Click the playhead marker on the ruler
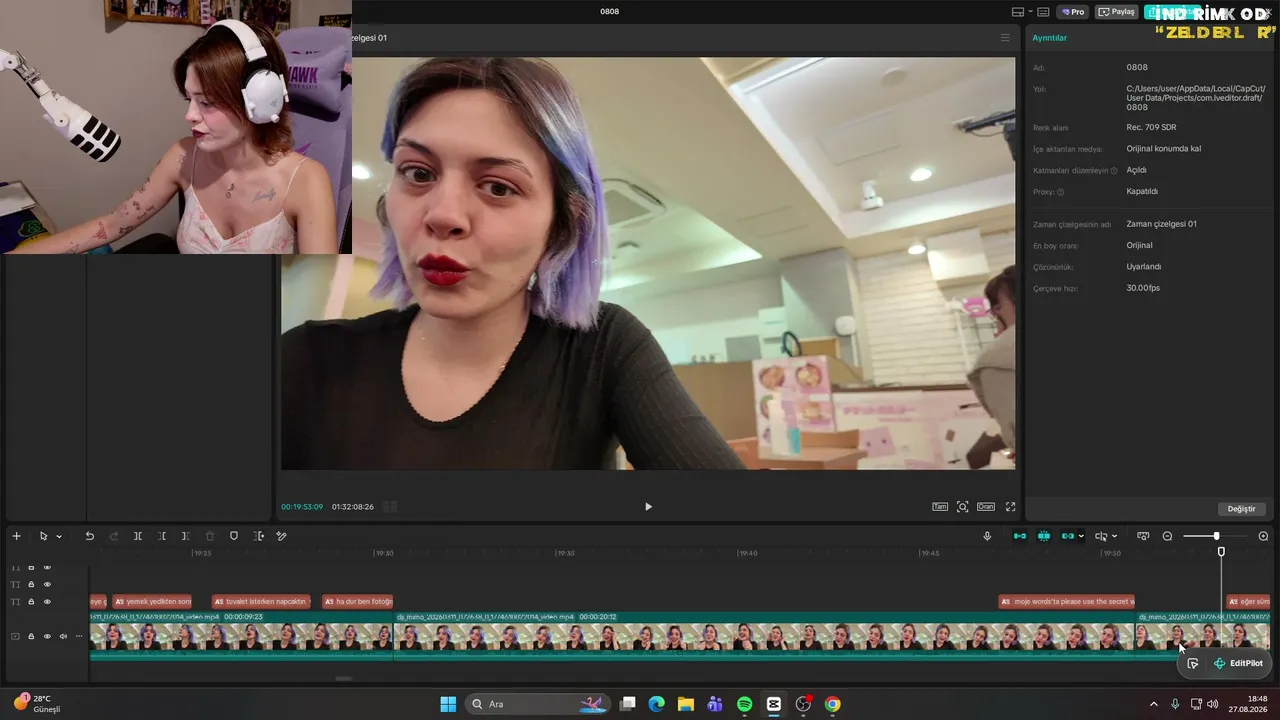1280x720 pixels. (1221, 552)
